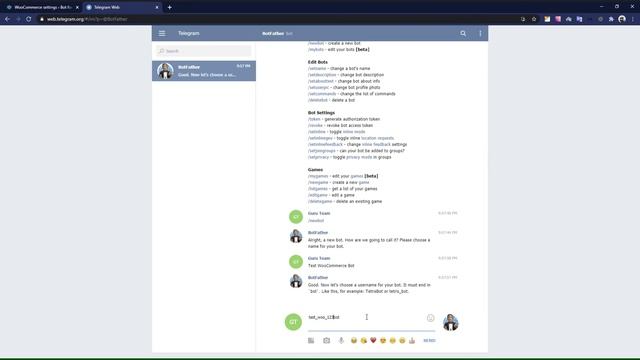Click the 'location requests' link

click(x=378, y=138)
